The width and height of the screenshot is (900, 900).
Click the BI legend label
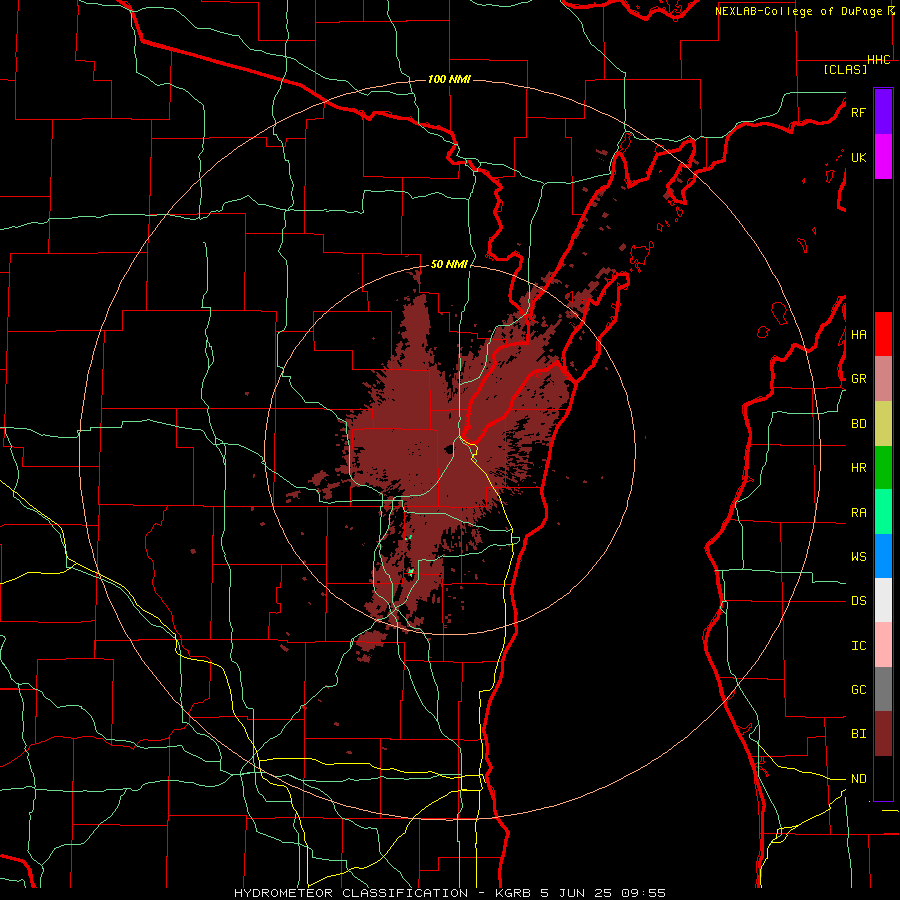tap(858, 734)
